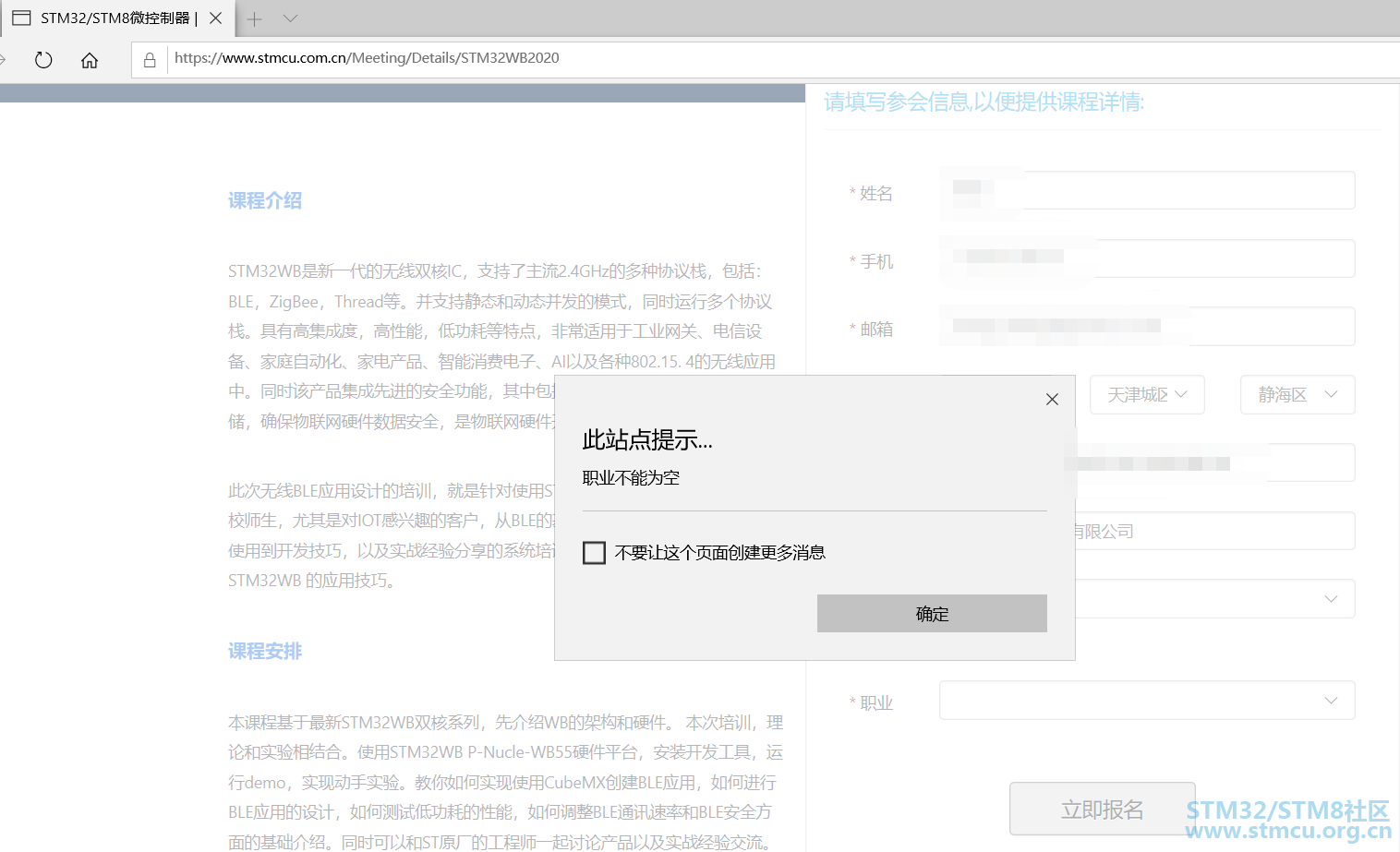Close the STM32/STM8 browser tab

215,18
